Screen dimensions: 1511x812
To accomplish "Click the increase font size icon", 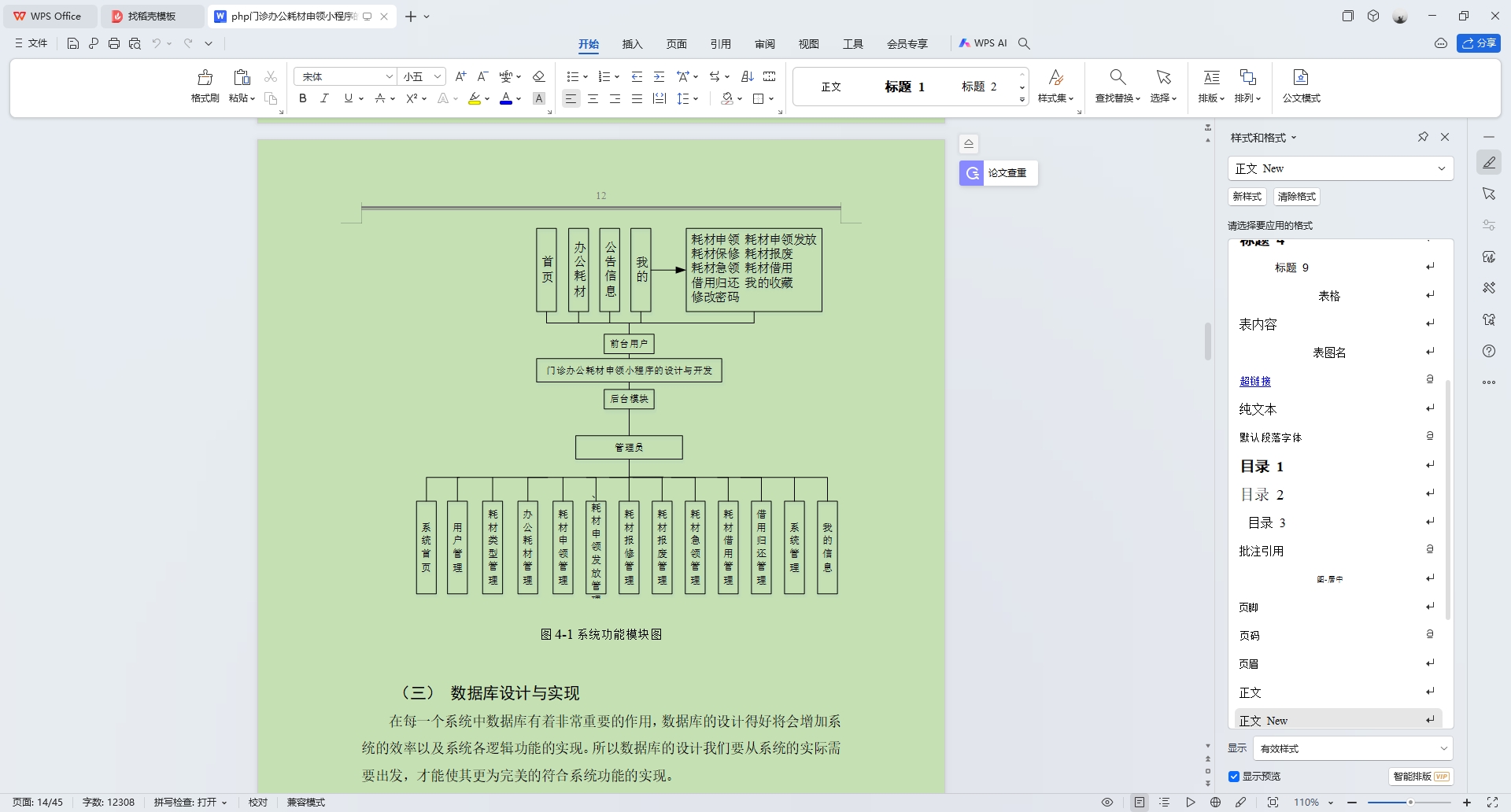I will (461, 76).
